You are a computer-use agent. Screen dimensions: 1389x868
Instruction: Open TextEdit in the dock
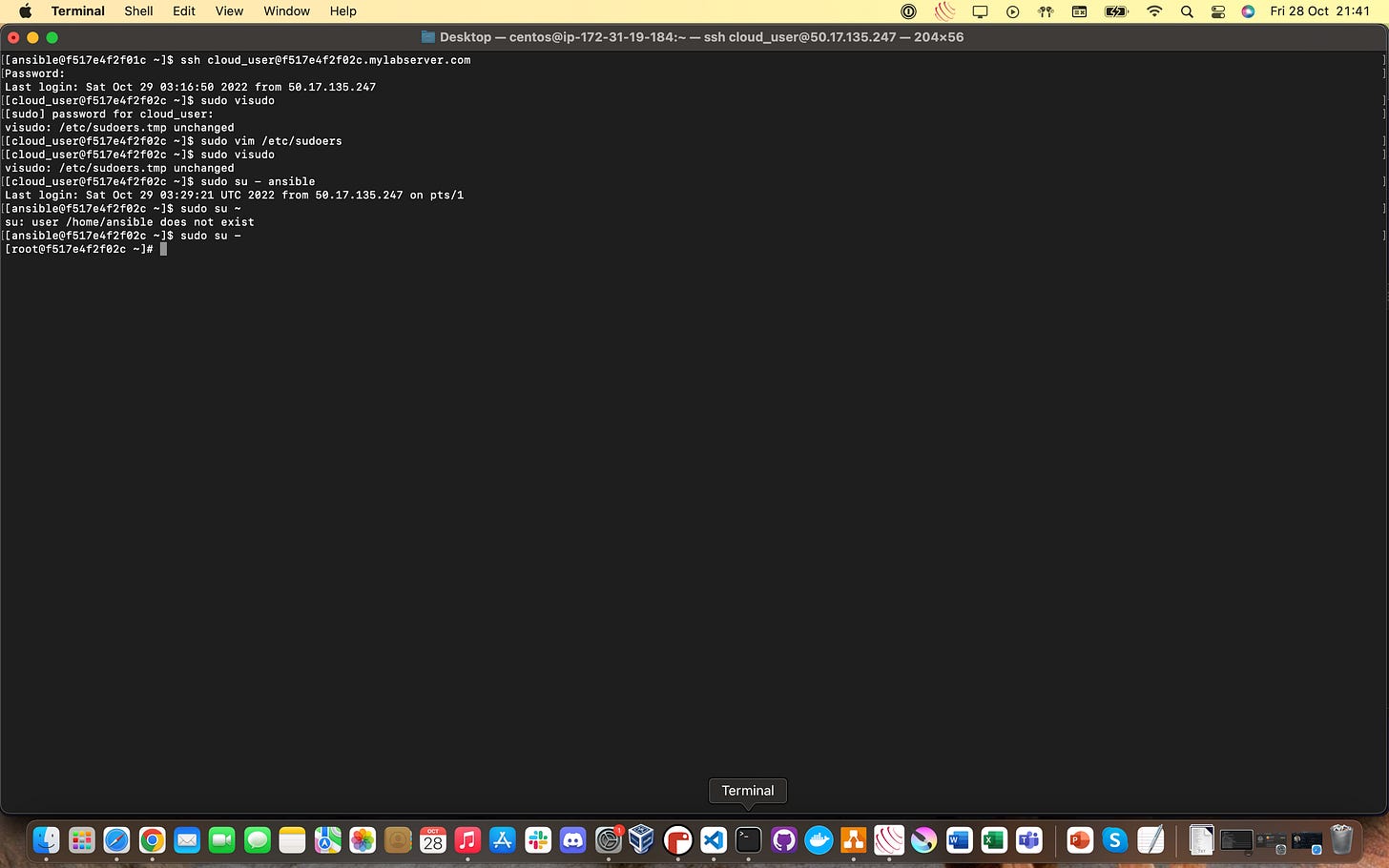[1151, 840]
